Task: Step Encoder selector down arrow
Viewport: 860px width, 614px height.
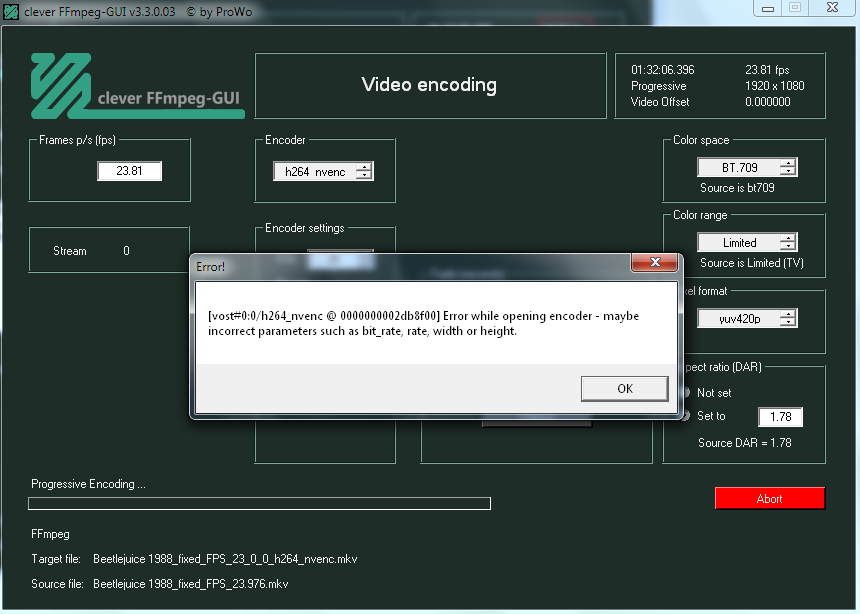Action: (x=364, y=176)
